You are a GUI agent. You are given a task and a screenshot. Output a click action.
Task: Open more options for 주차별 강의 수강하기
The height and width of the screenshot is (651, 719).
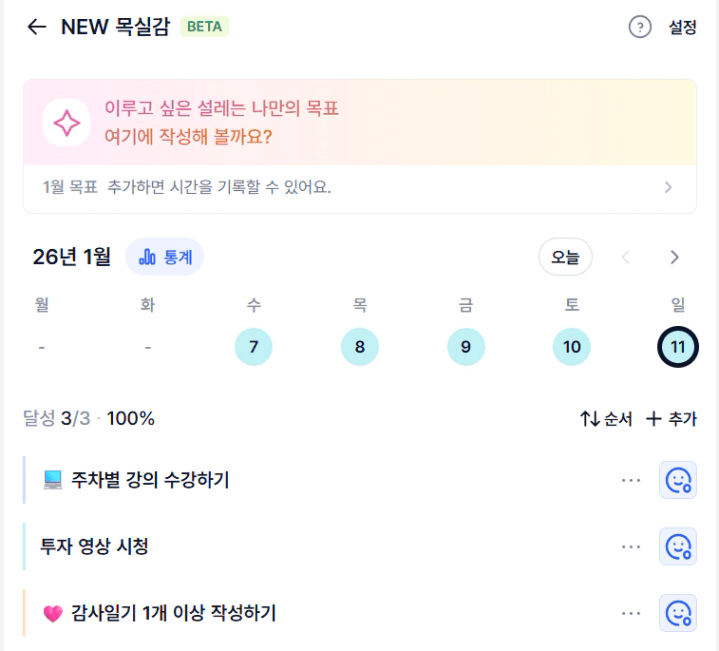click(x=630, y=480)
